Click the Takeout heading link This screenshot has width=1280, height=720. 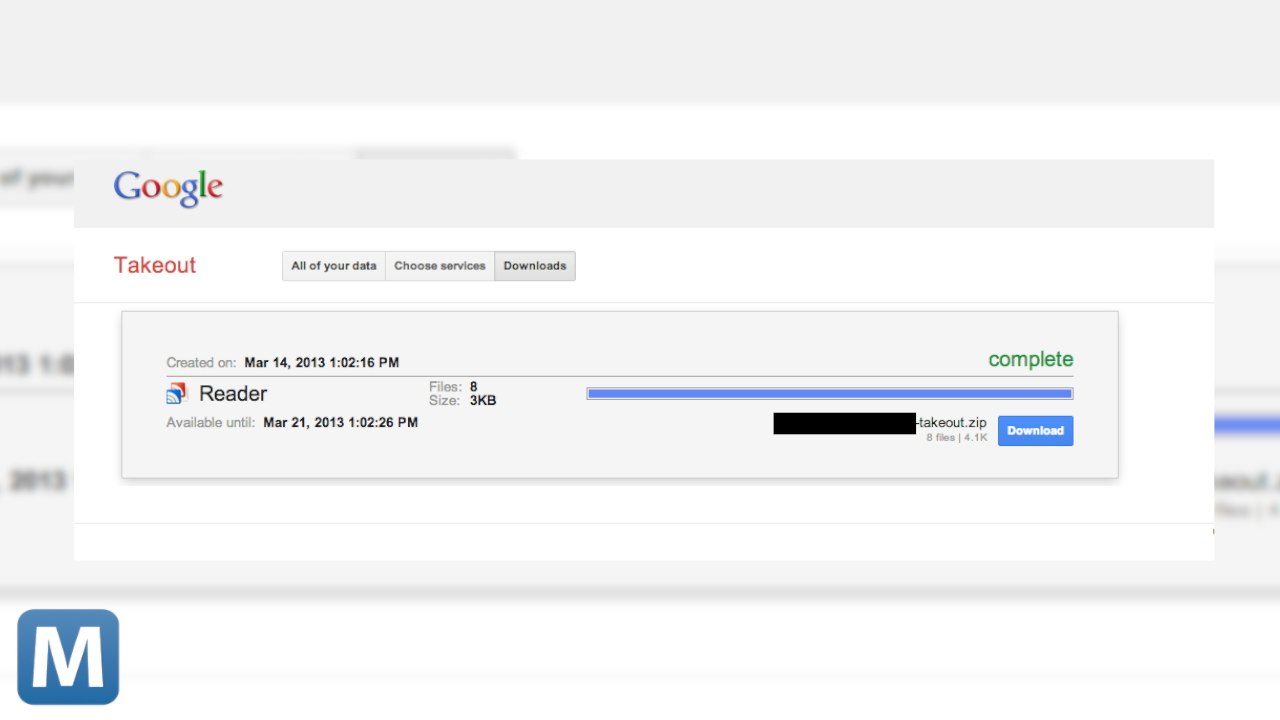155,265
